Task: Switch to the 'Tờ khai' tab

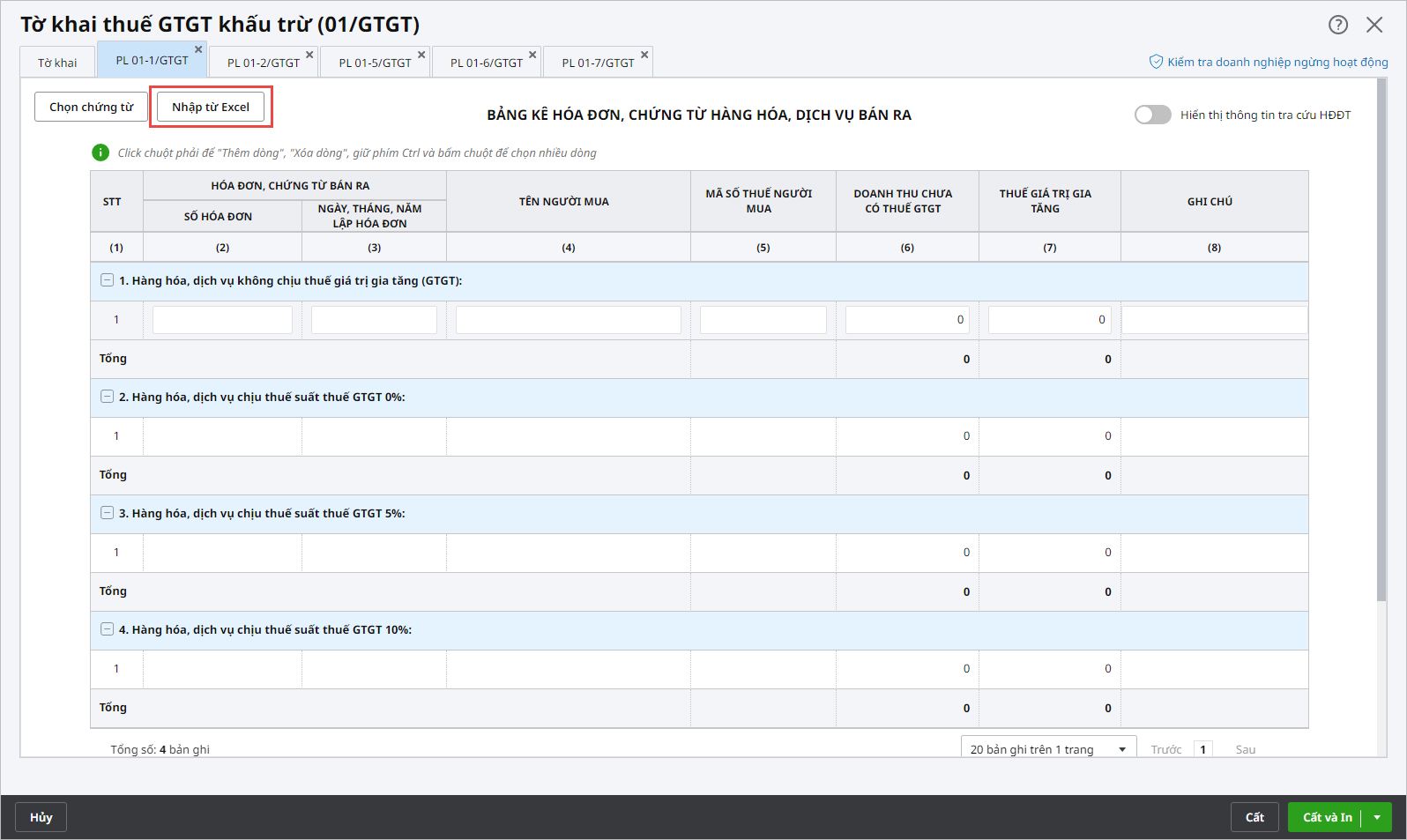Action: pyautogui.click(x=57, y=63)
